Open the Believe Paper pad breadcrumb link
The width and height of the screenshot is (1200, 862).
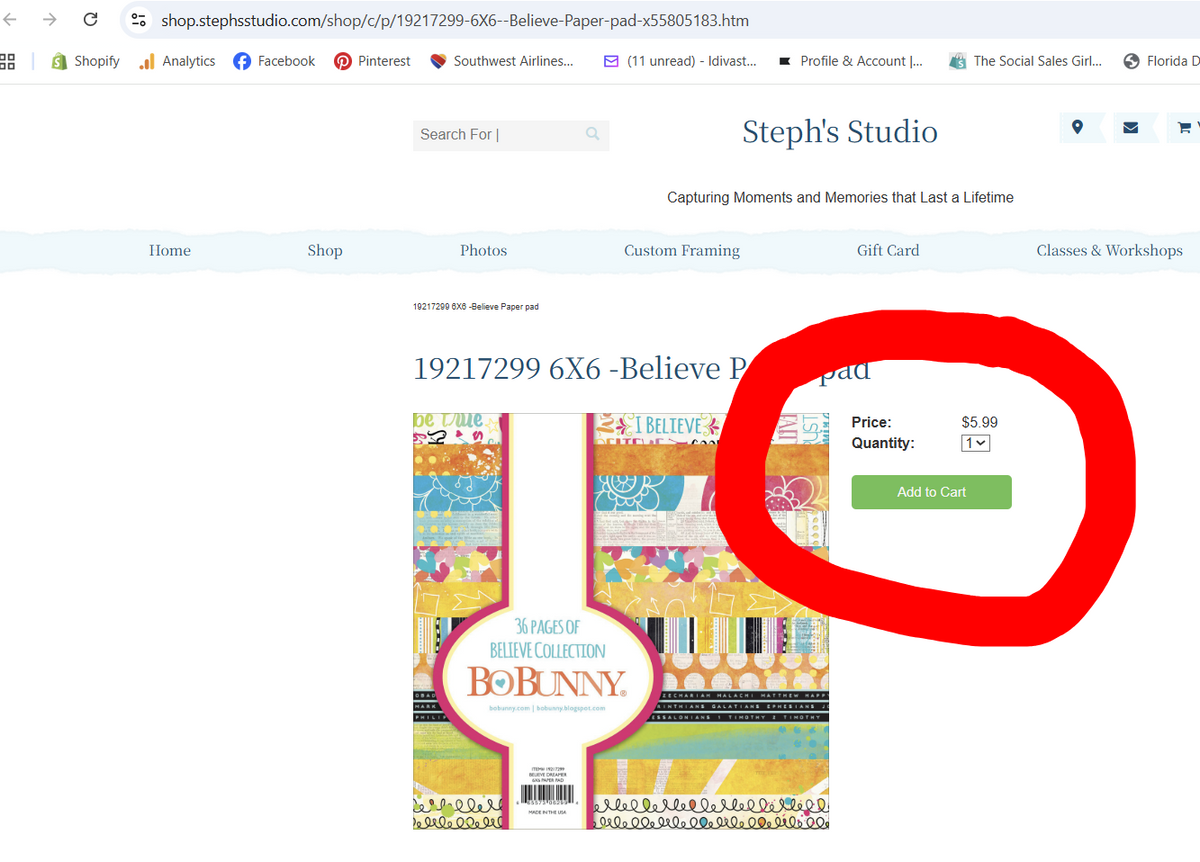(x=476, y=306)
